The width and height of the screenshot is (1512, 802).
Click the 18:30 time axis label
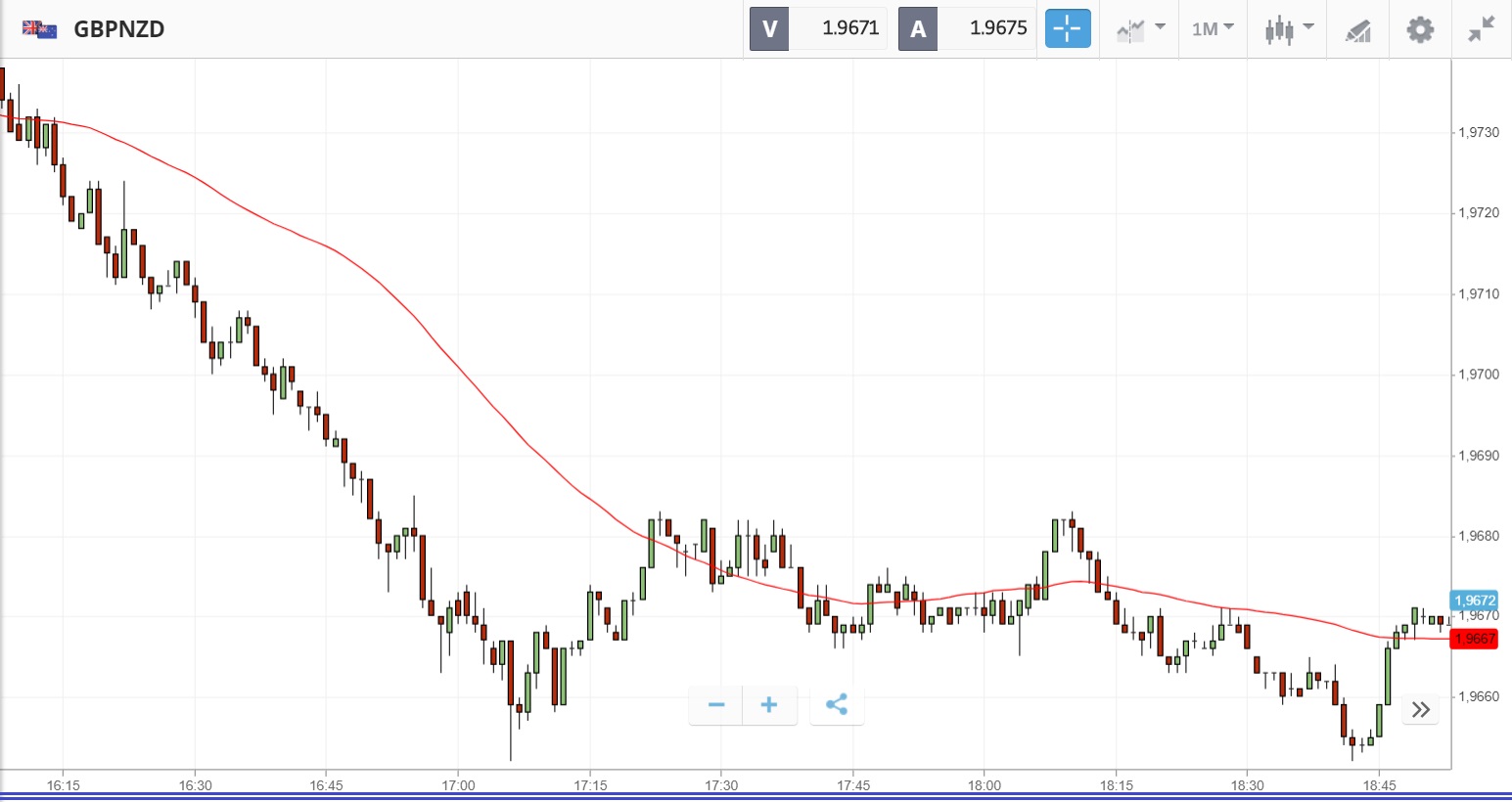pyautogui.click(x=1248, y=785)
